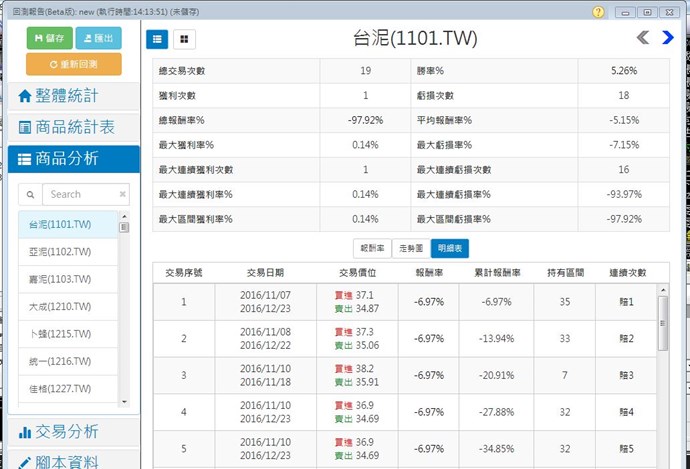This screenshot has width=690, height=469.
Task: Open help via the yellow question mark icon
Action: pyautogui.click(x=598, y=11)
